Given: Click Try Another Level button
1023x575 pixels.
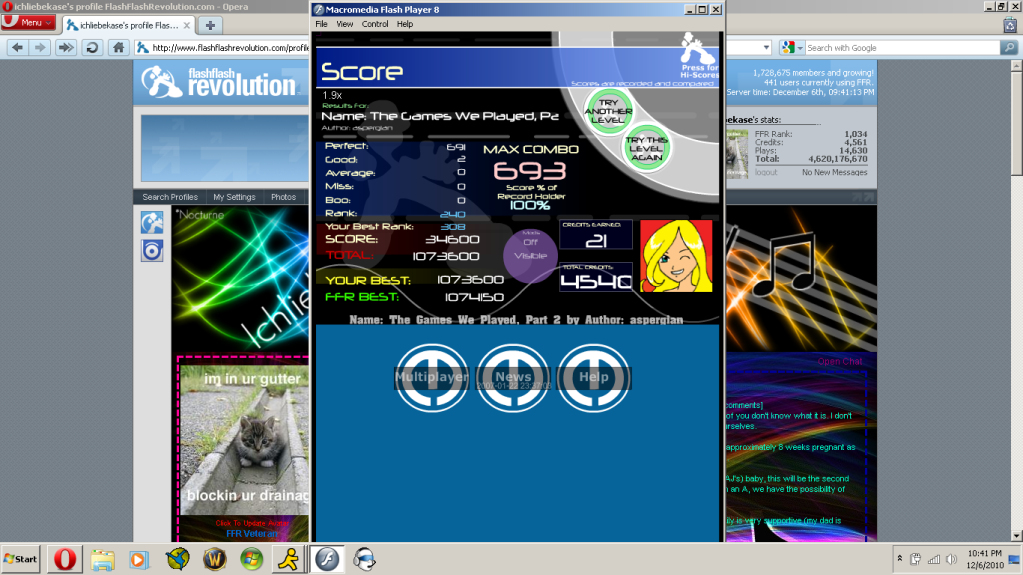Looking at the screenshot, I should (x=609, y=111).
